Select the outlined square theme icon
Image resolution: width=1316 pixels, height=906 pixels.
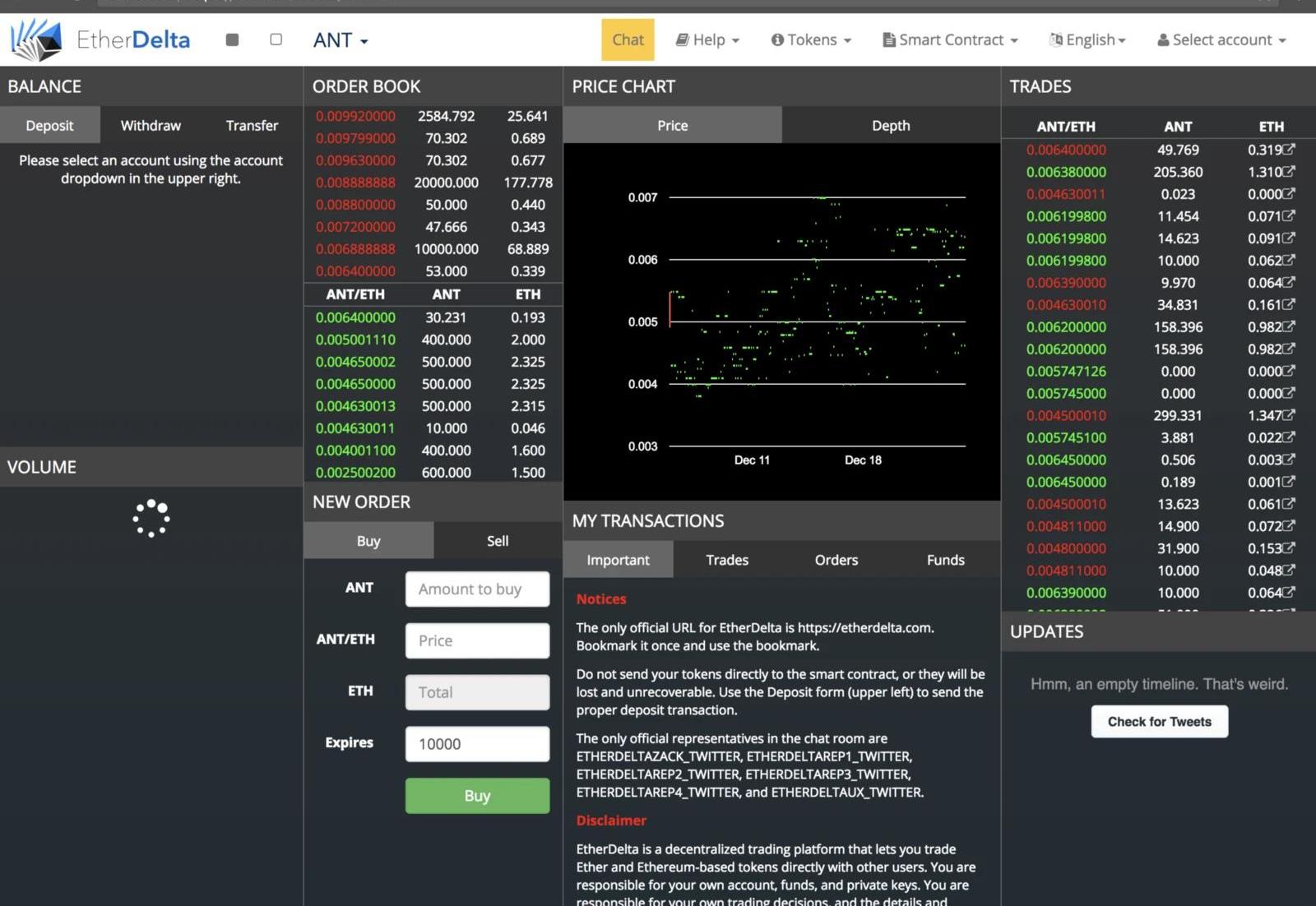pos(276,39)
